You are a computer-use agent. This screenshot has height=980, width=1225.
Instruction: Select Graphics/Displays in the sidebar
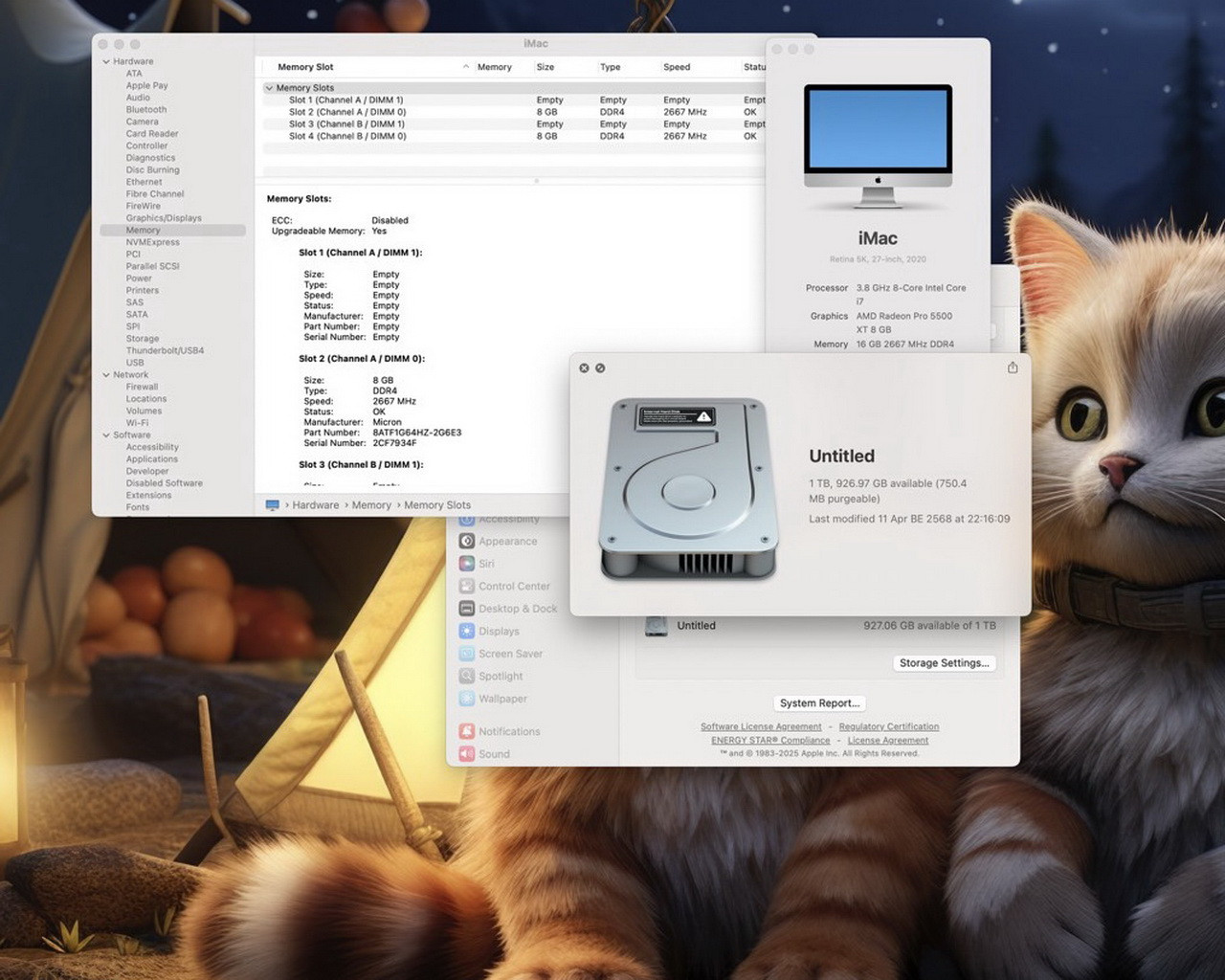coord(164,218)
